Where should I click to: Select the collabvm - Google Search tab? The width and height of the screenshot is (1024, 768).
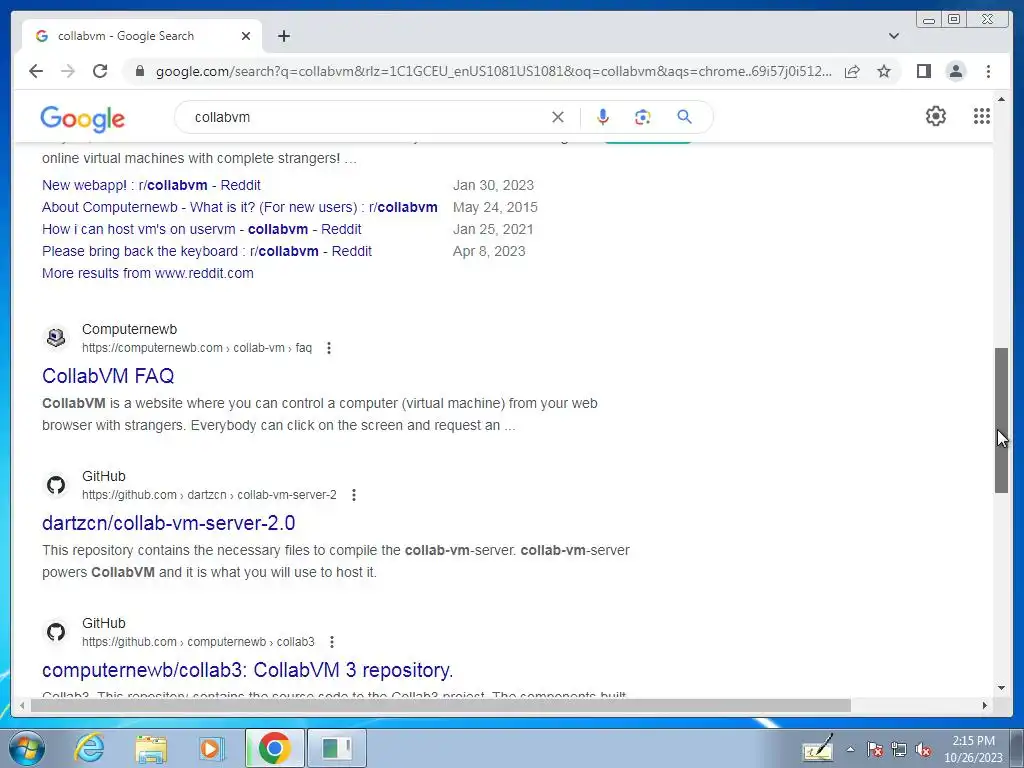pos(126,36)
